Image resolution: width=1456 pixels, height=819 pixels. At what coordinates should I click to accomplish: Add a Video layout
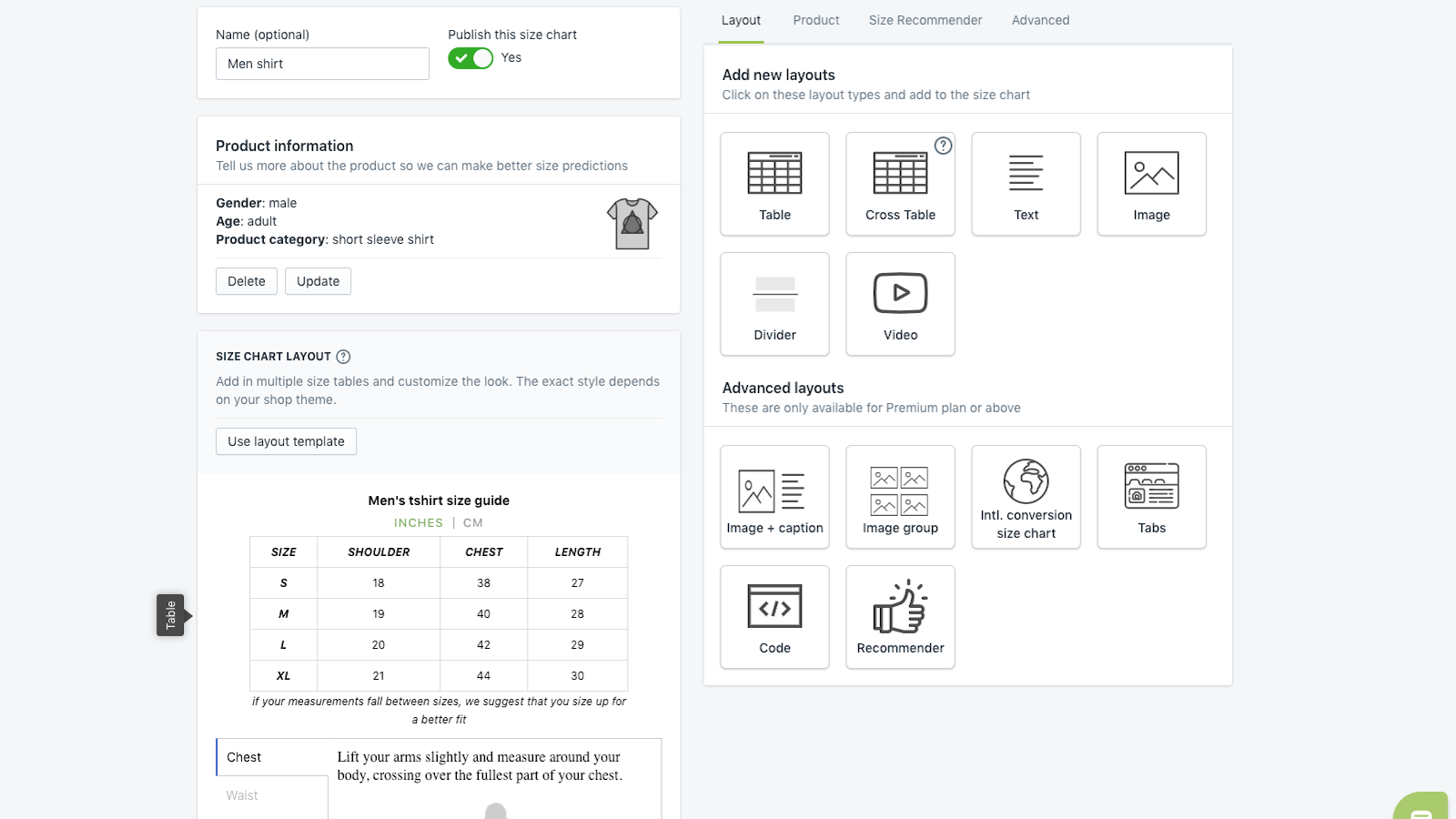(x=900, y=304)
